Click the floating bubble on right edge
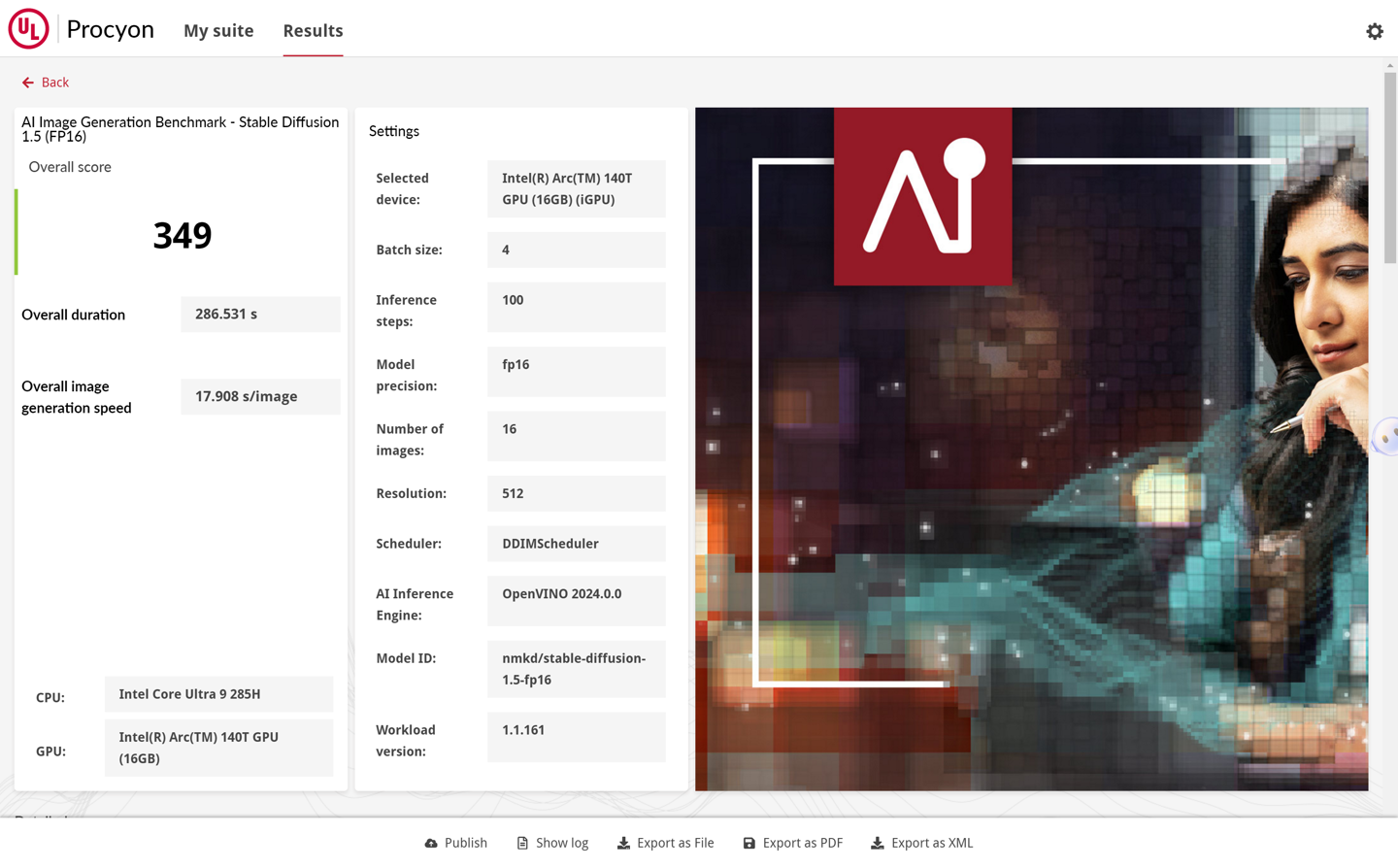 1386,436
